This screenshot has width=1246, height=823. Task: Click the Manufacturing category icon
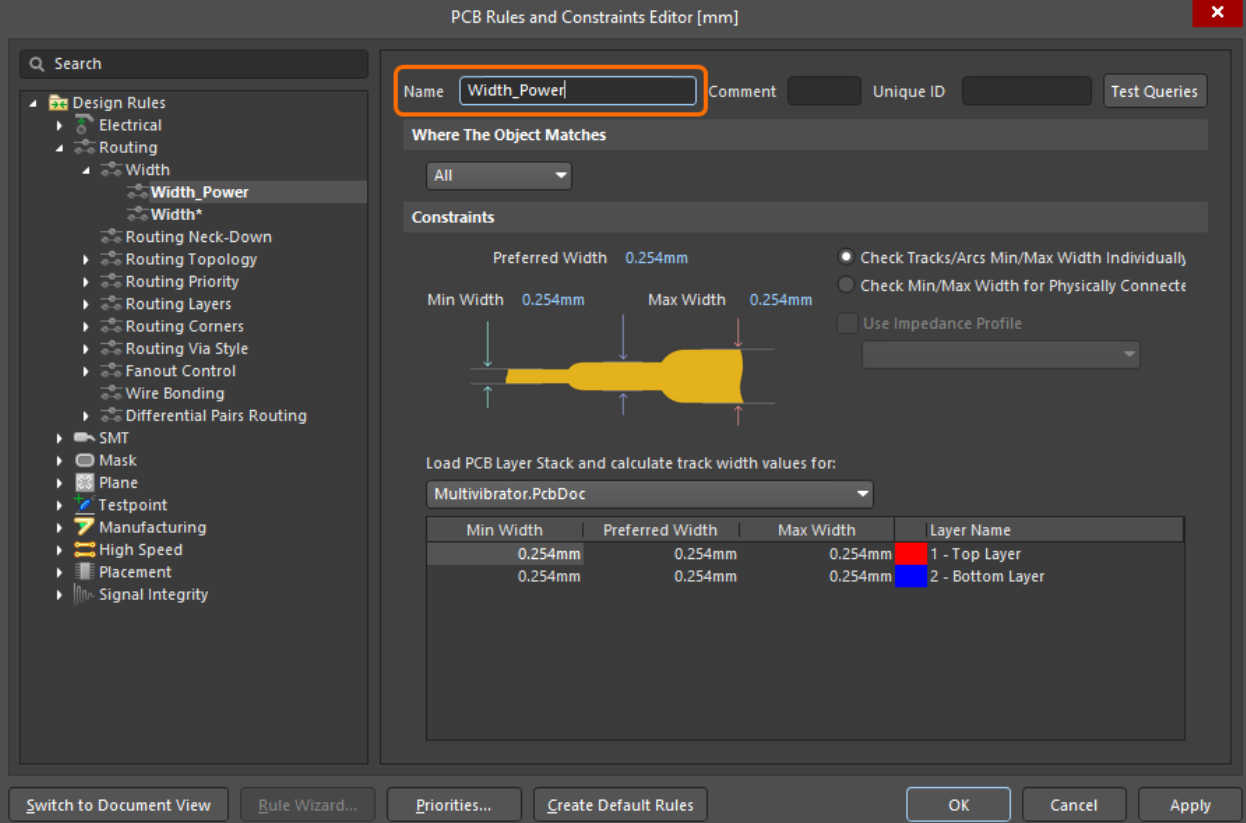pyautogui.click(x=85, y=527)
